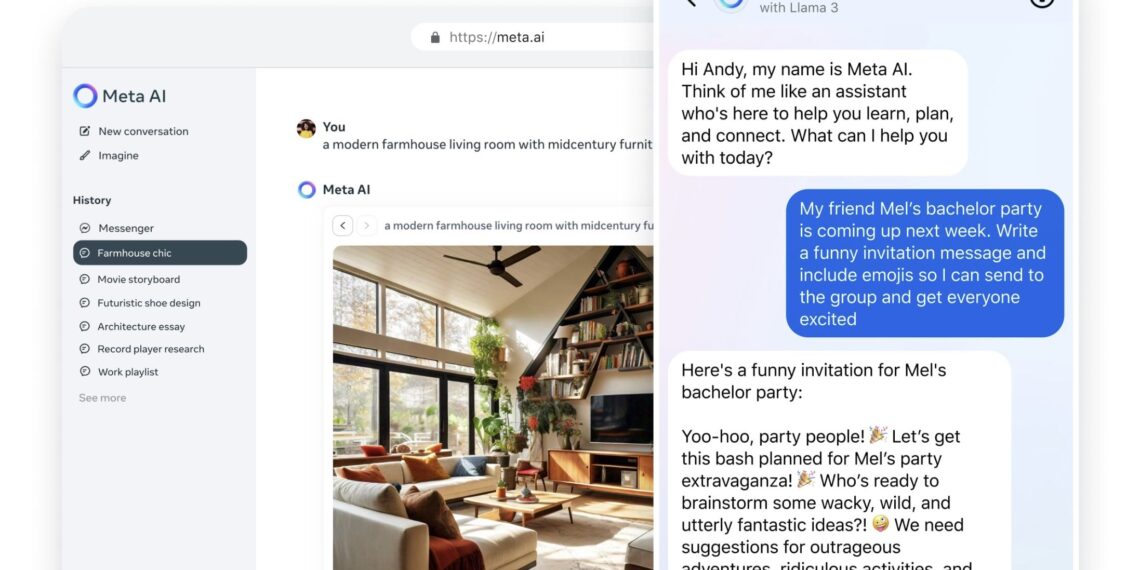This screenshot has height=570, width=1140.
Task: Select Futuristic shoe design history item
Action: (x=148, y=303)
